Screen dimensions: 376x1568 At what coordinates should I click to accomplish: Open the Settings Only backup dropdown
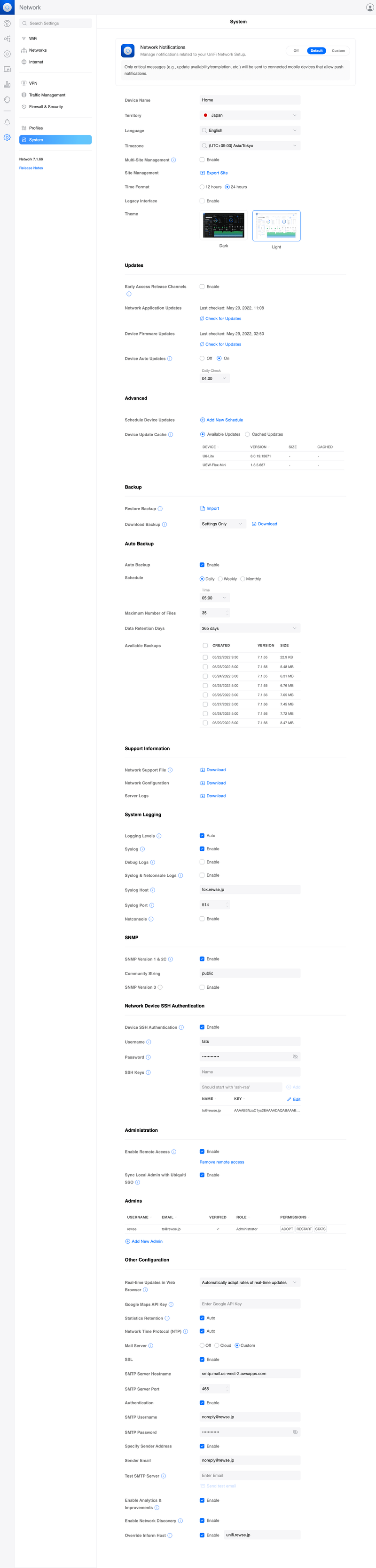[x=222, y=524]
